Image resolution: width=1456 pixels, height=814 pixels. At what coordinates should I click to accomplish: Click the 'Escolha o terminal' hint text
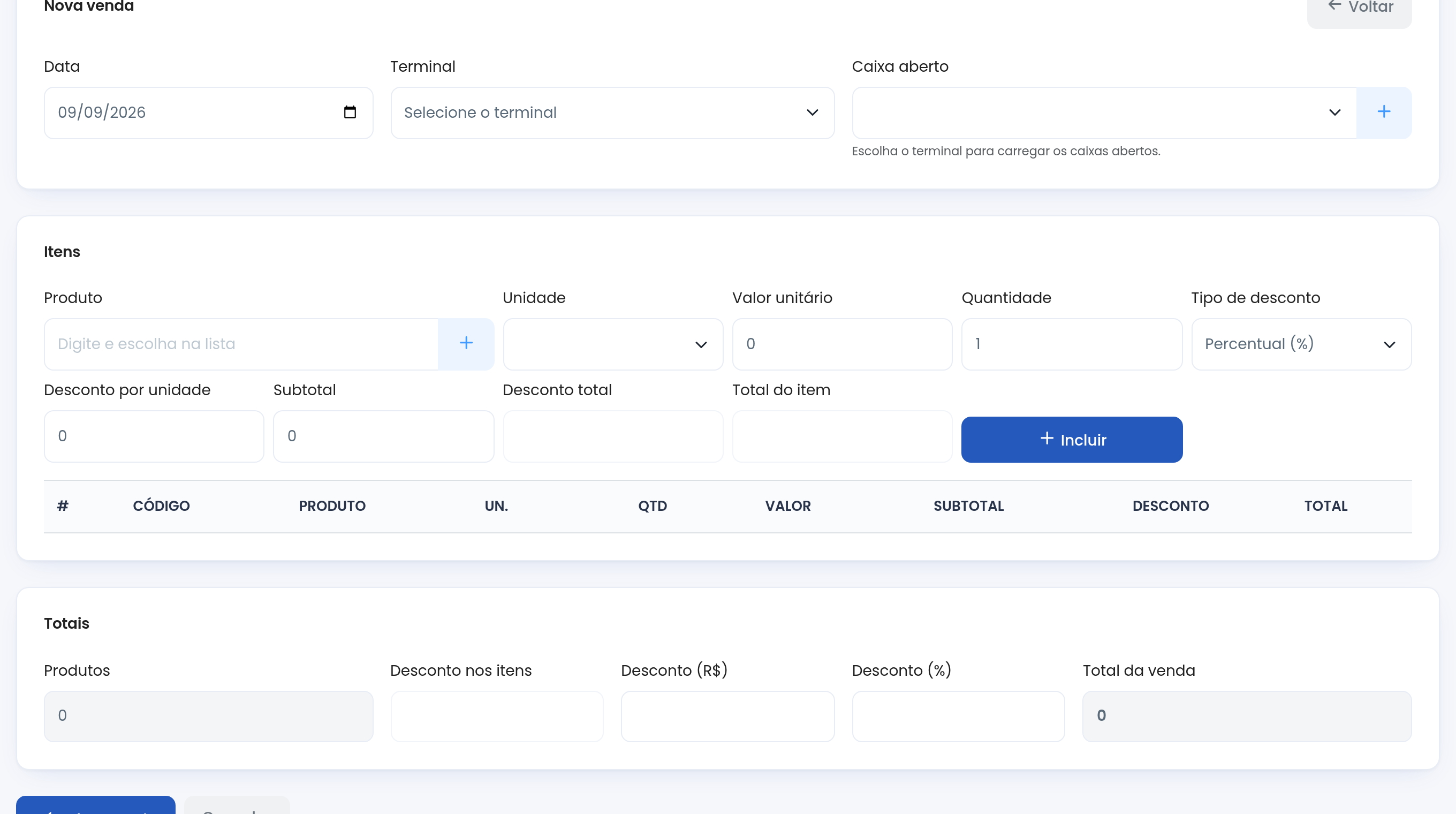click(1006, 151)
